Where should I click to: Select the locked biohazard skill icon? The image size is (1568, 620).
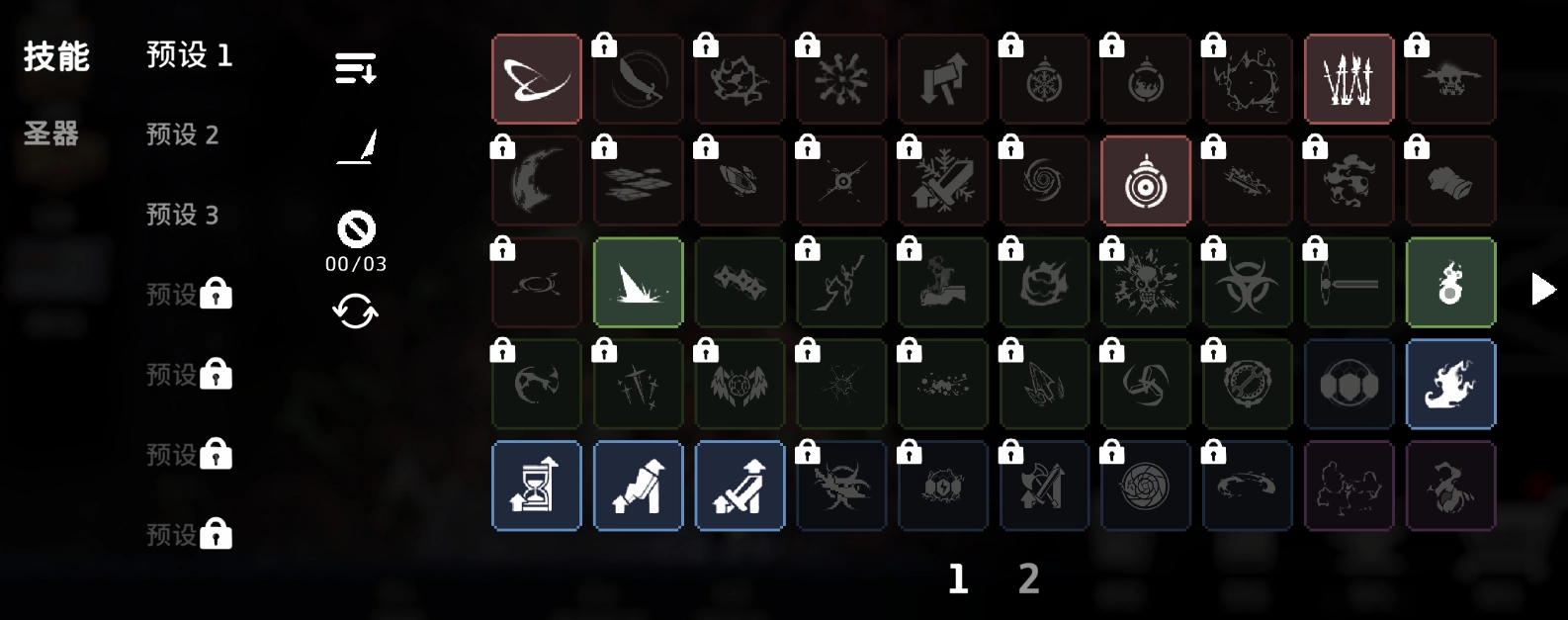[1248, 283]
